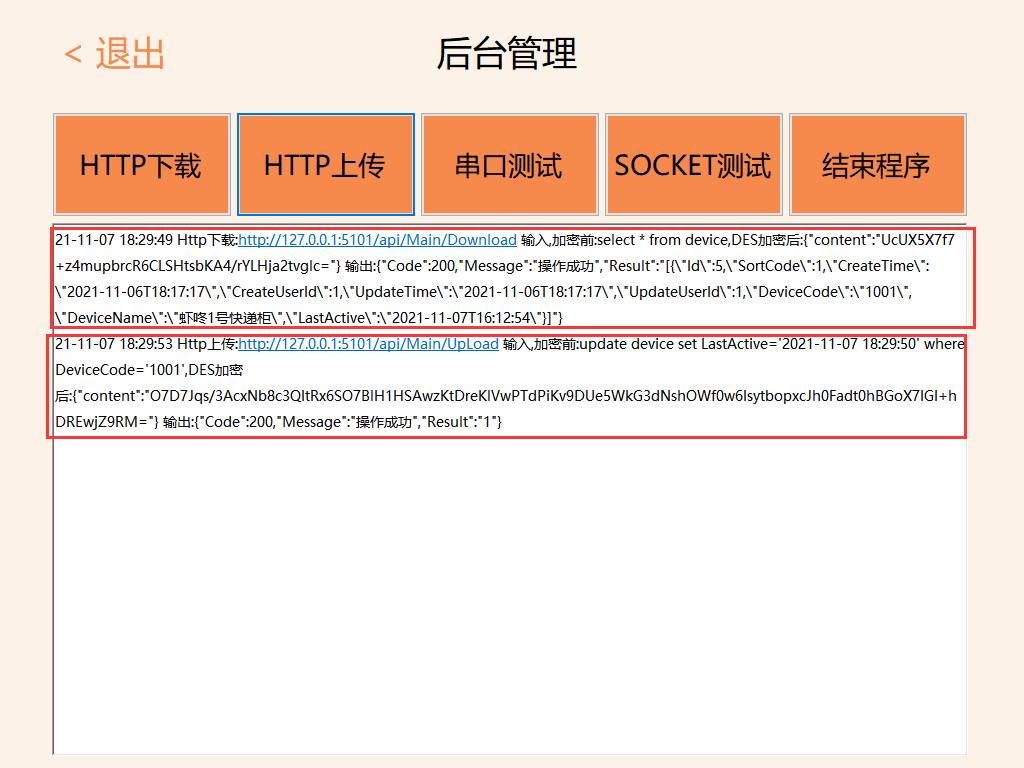Image resolution: width=1024 pixels, height=768 pixels.
Task: Open the api/Main/UpLoad link
Action: tap(368, 344)
